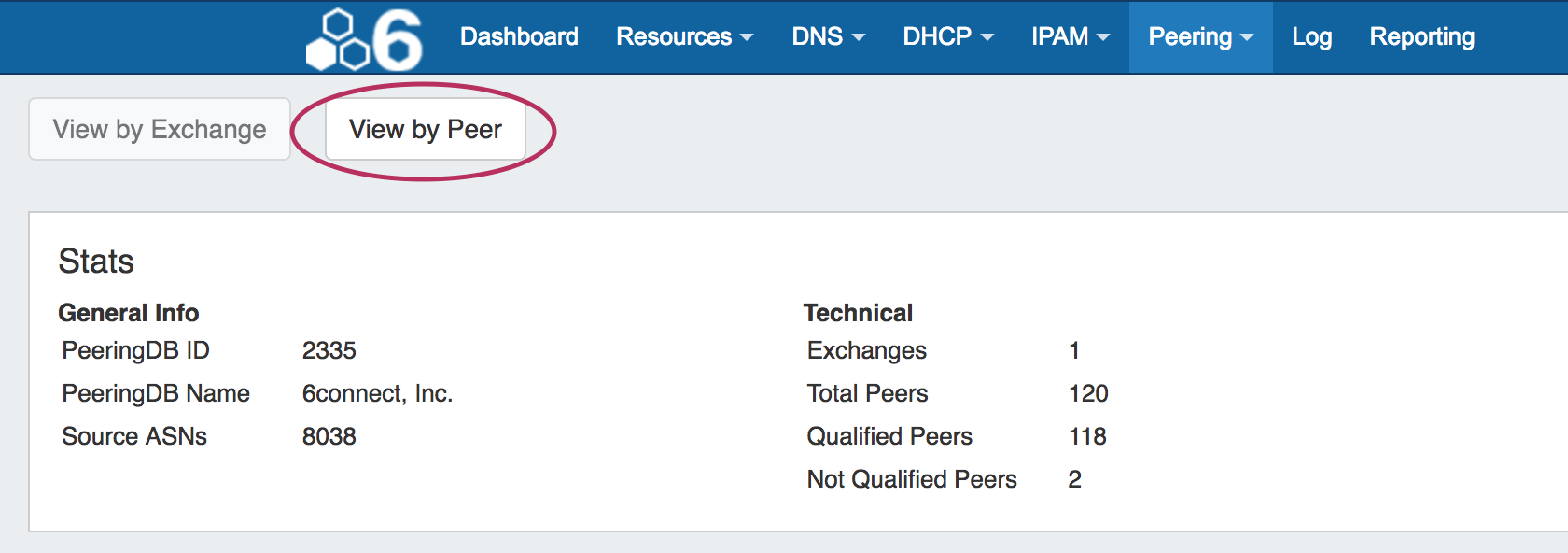The width and height of the screenshot is (1568, 553).
Task: Navigate to Reporting in the navbar
Action: pos(1421,36)
